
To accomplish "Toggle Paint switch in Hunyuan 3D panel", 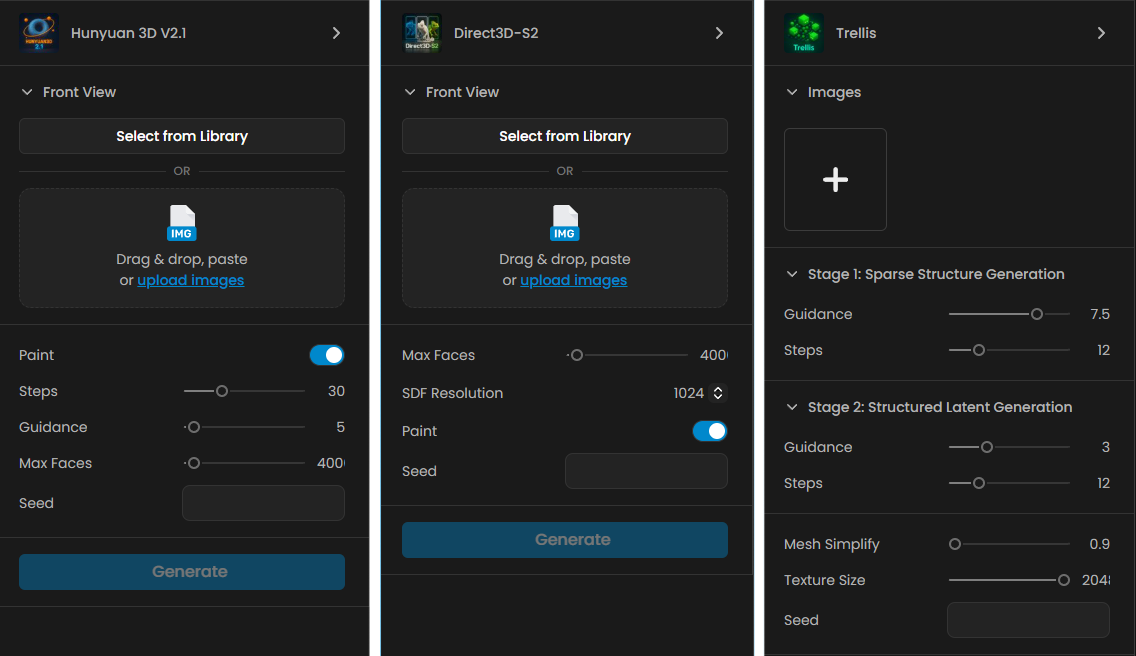I will (327, 355).
